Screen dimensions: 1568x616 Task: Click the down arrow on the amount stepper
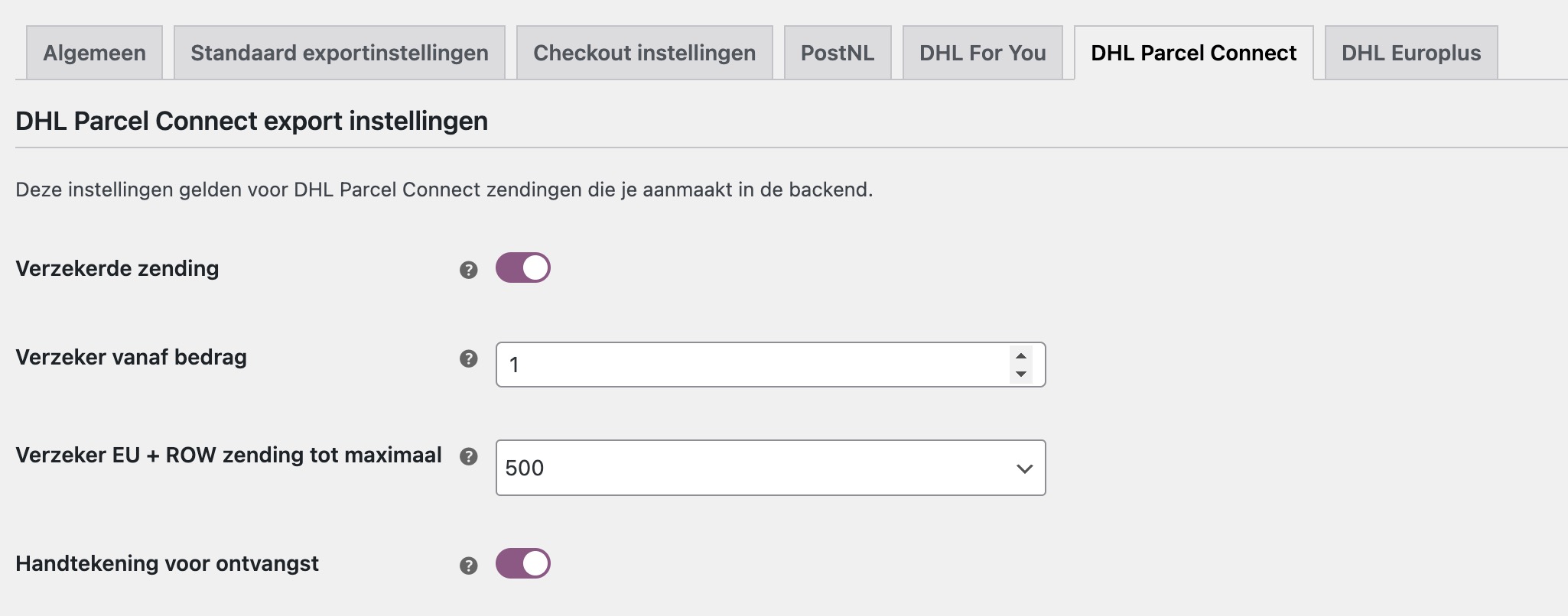[1021, 373]
